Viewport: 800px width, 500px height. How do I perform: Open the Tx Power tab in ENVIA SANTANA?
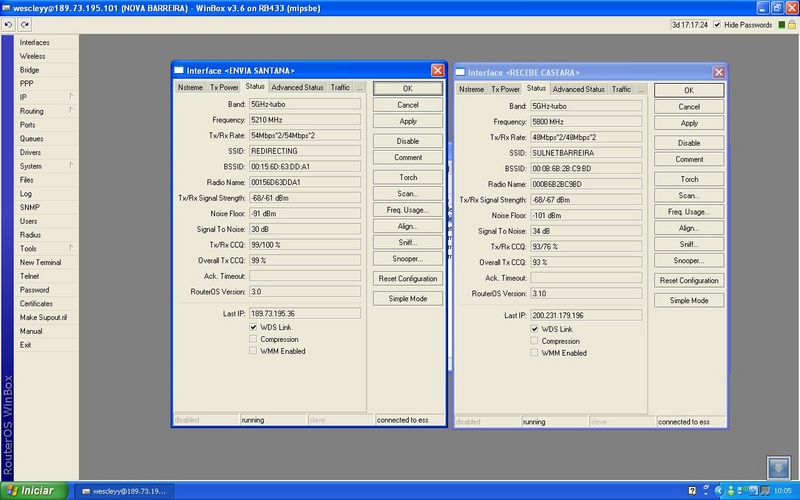(x=224, y=87)
